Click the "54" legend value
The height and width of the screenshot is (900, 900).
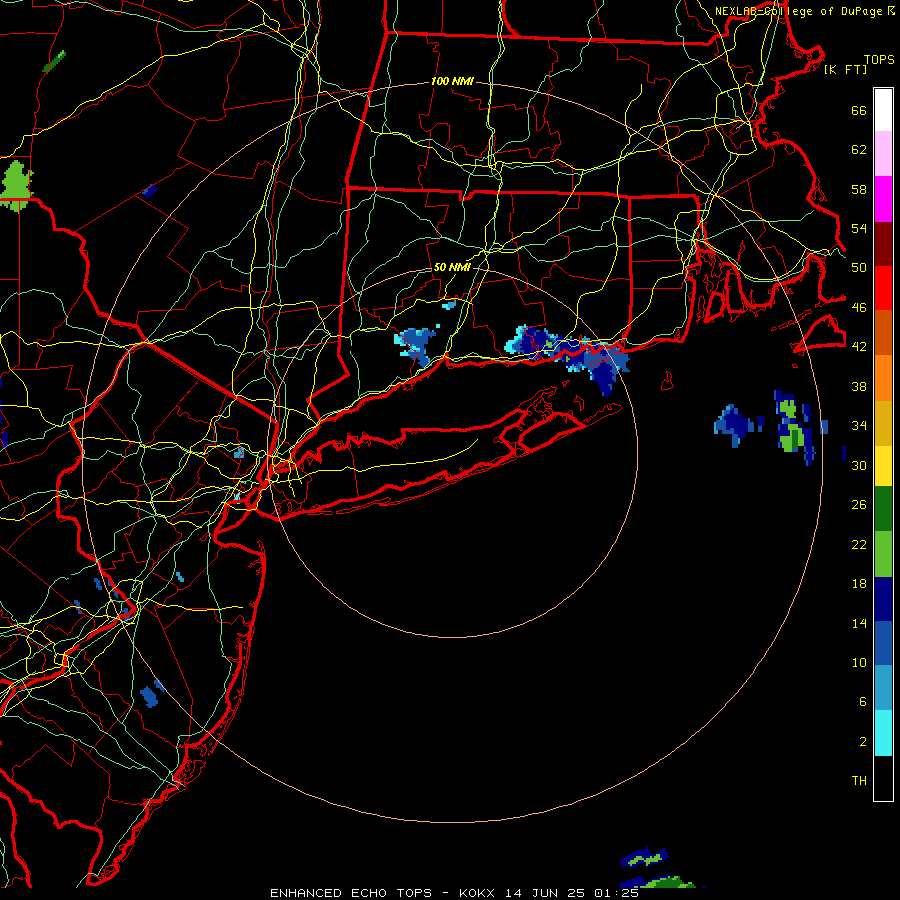pyautogui.click(x=859, y=228)
